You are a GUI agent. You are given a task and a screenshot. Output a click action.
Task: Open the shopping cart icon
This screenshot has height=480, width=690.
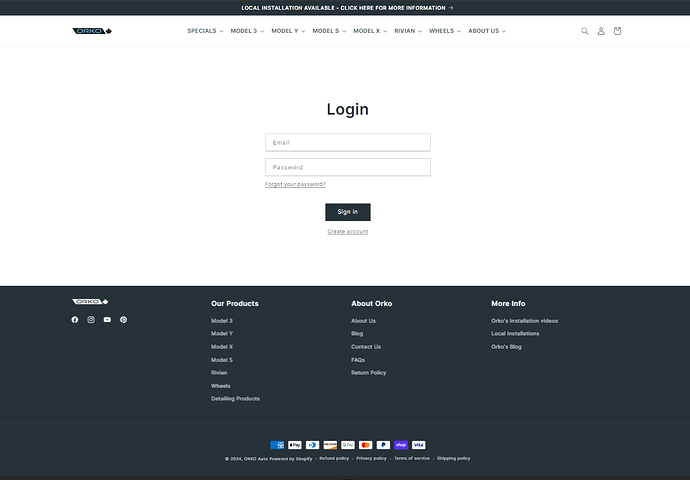(x=617, y=31)
